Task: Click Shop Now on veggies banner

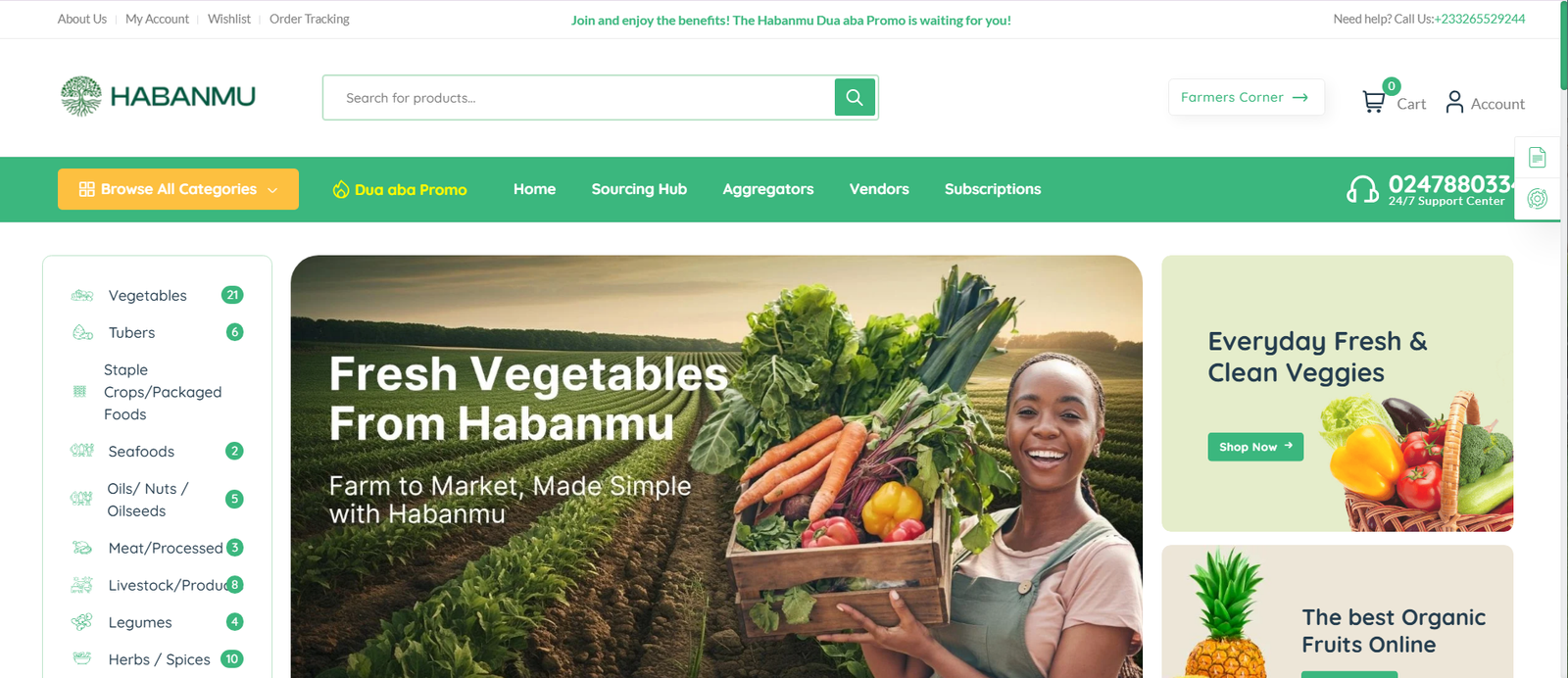Action: (x=1255, y=447)
